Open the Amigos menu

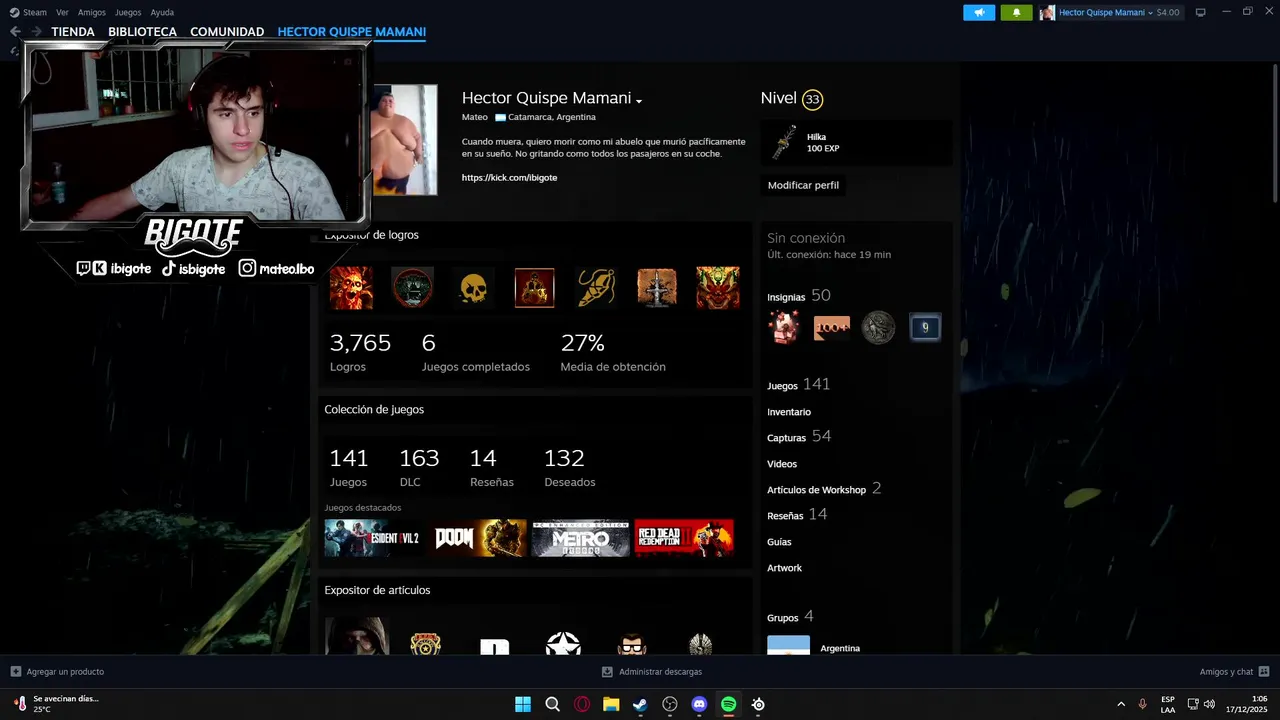click(x=92, y=12)
